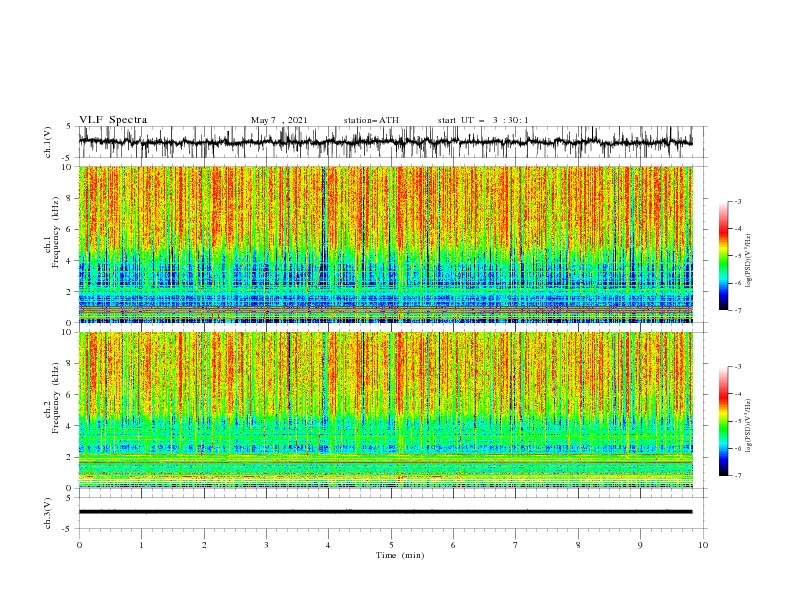
Task: Click the "10" tick atop ch.2 frequency axis
Action: (x=68, y=332)
